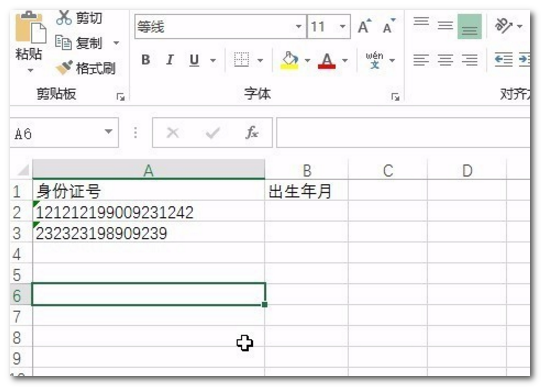Toggle align text left

click(421, 60)
